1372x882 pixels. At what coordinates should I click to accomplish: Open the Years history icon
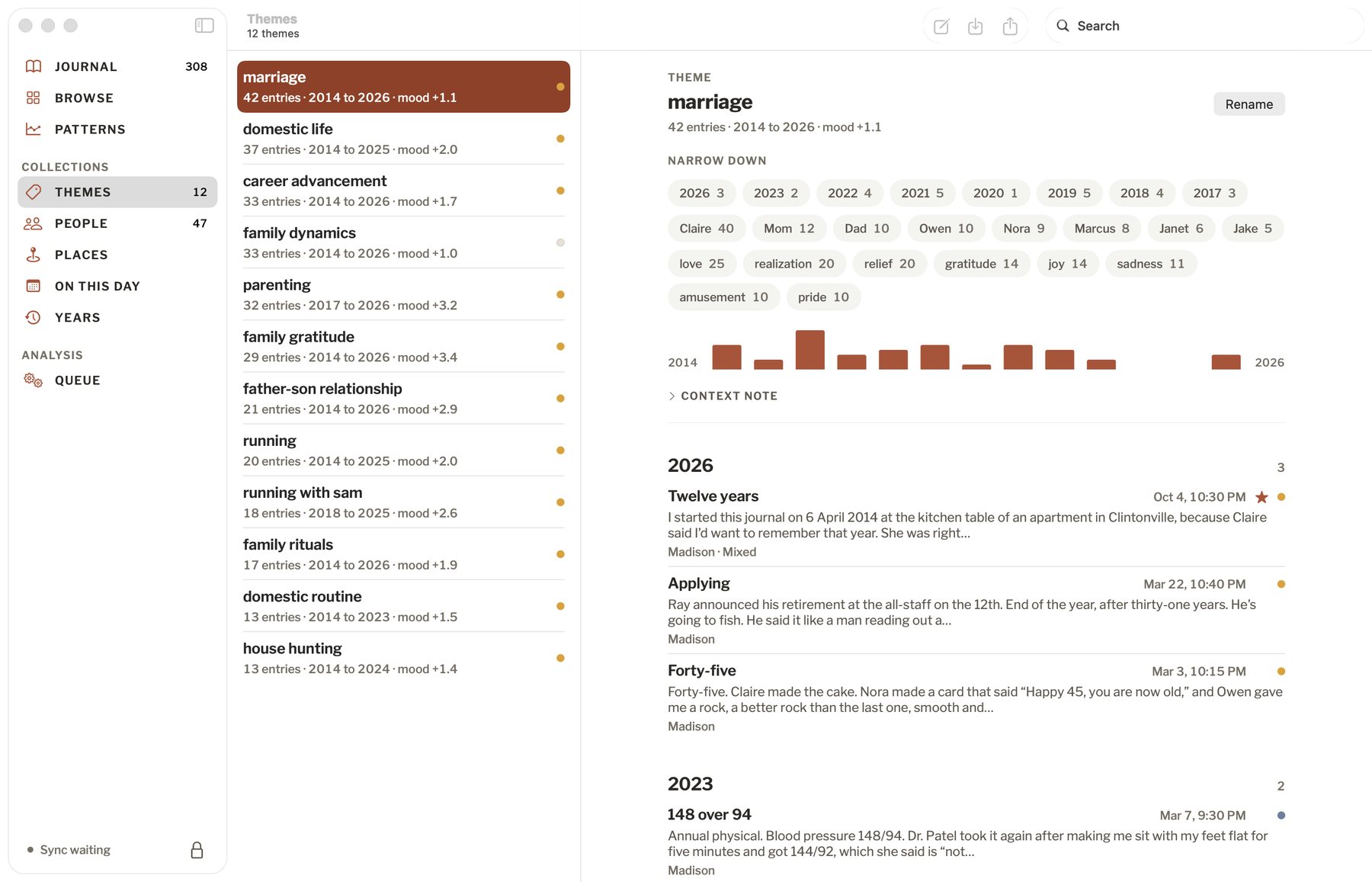pos(34,317)
